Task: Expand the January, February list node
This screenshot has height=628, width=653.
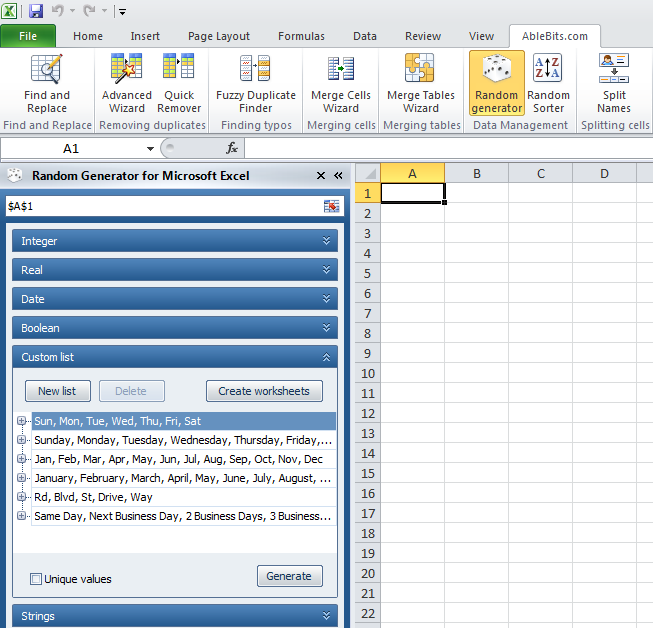Action: pyautogui.click(x=21, y=478)
